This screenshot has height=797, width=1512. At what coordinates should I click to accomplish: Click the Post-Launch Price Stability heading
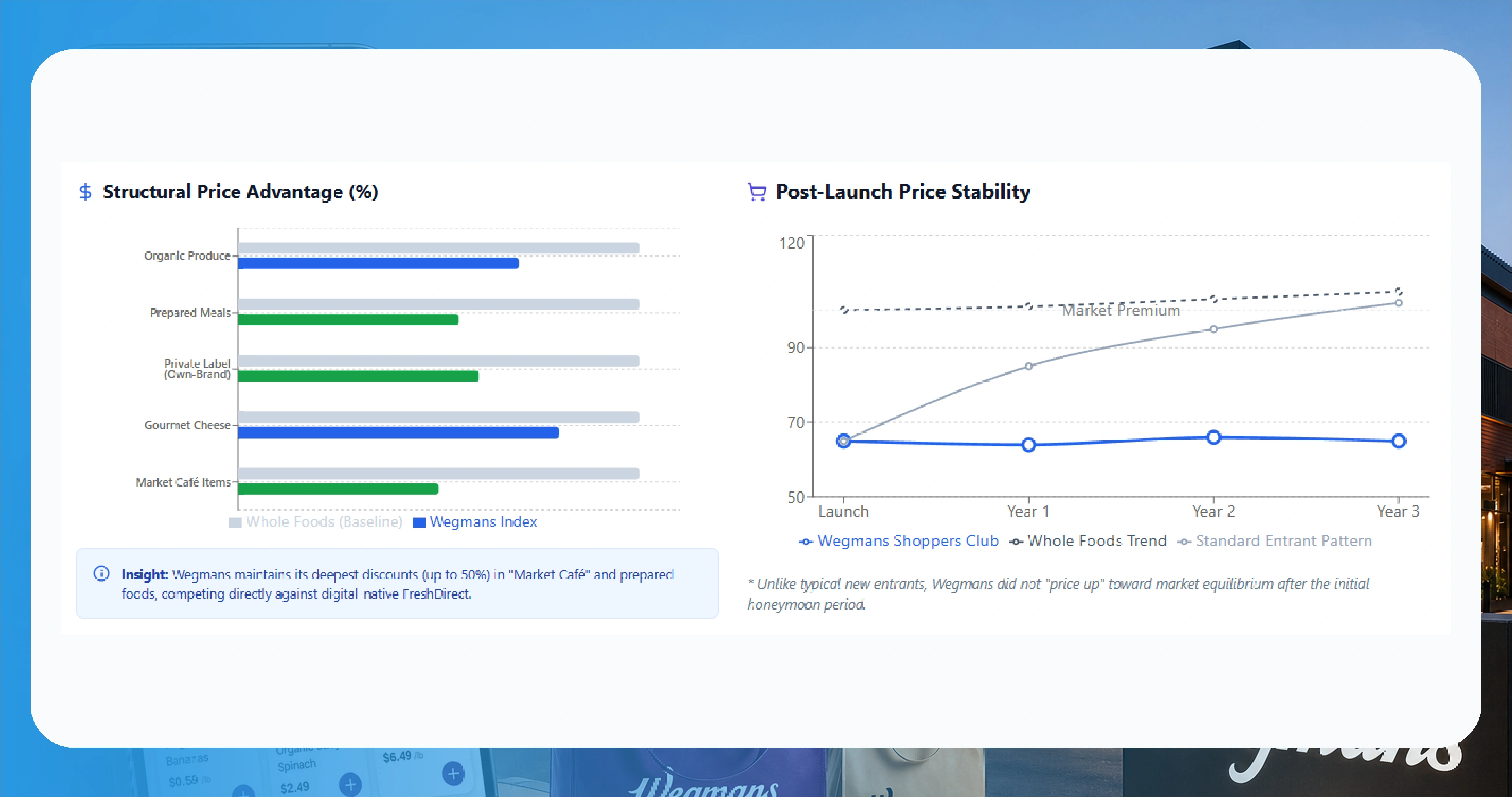(903, 192)
